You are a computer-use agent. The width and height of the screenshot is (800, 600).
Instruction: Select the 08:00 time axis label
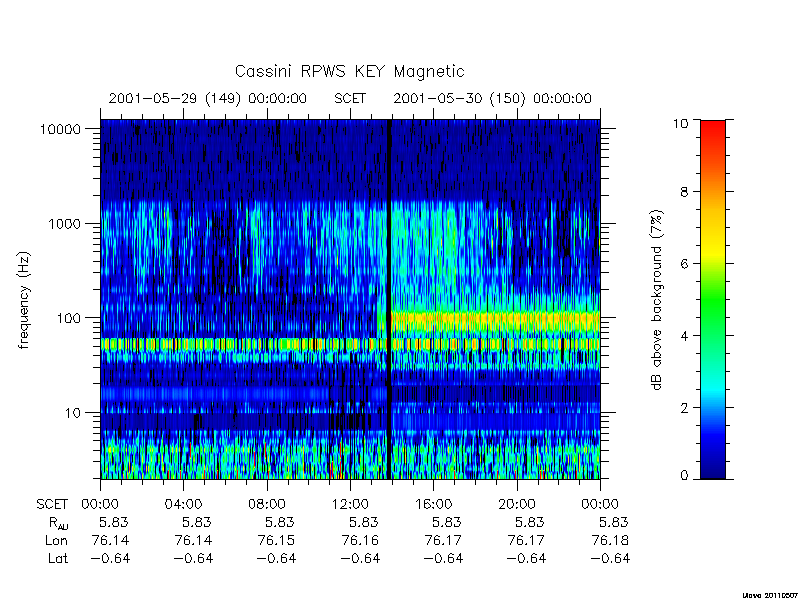[267, 505]
